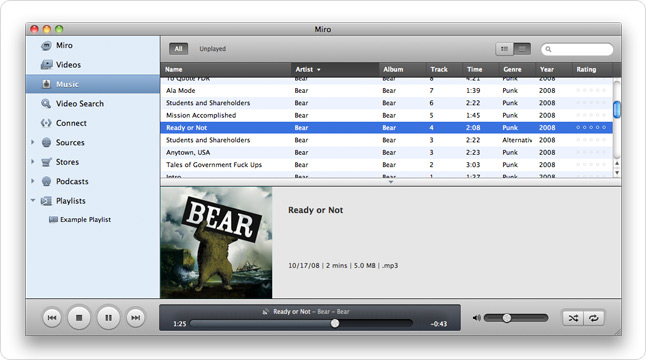
Task: Select Anytown, USA track
Action: pos(386,152)
